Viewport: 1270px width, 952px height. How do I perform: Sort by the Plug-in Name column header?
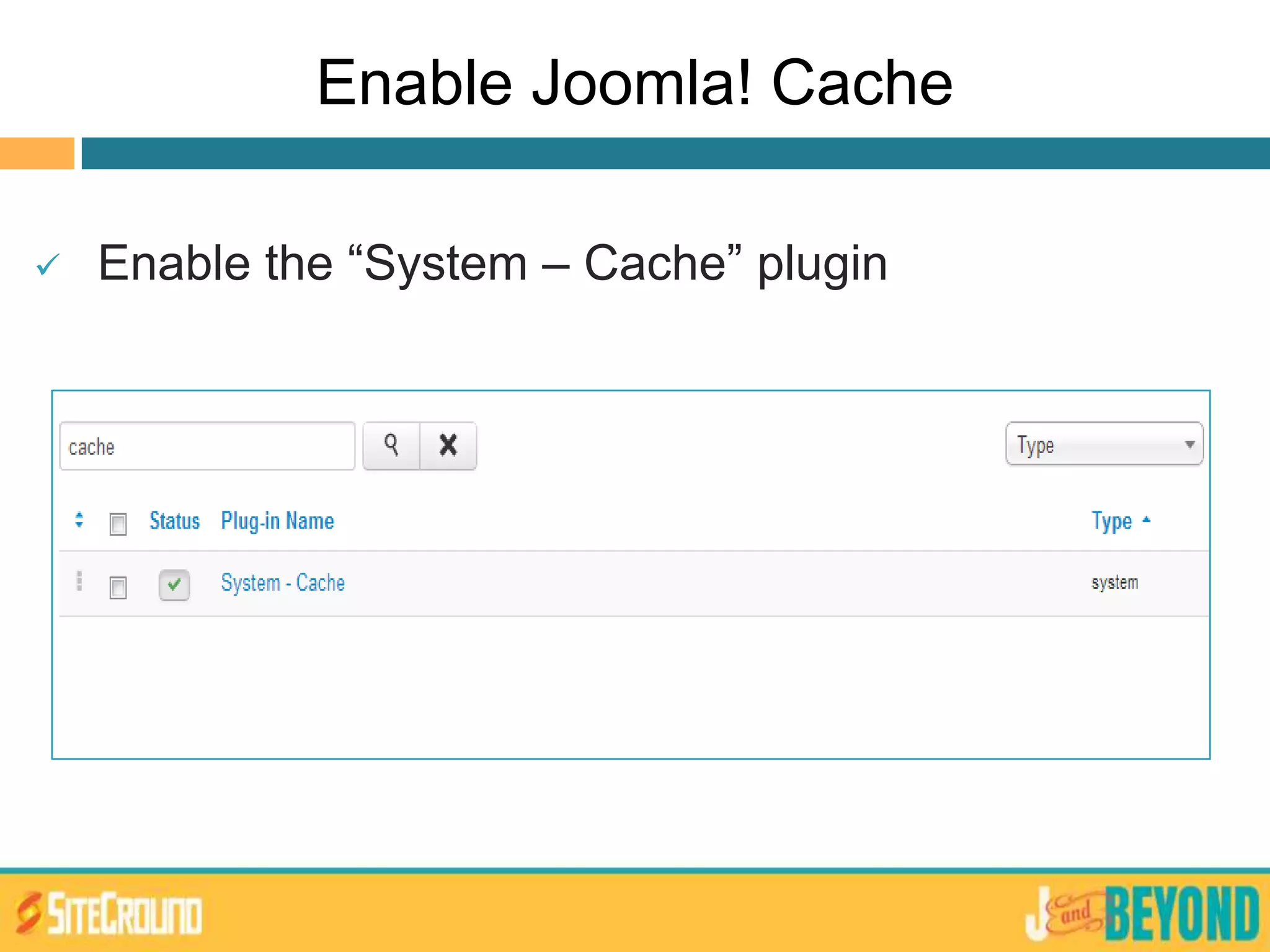(x=277, y=521)
